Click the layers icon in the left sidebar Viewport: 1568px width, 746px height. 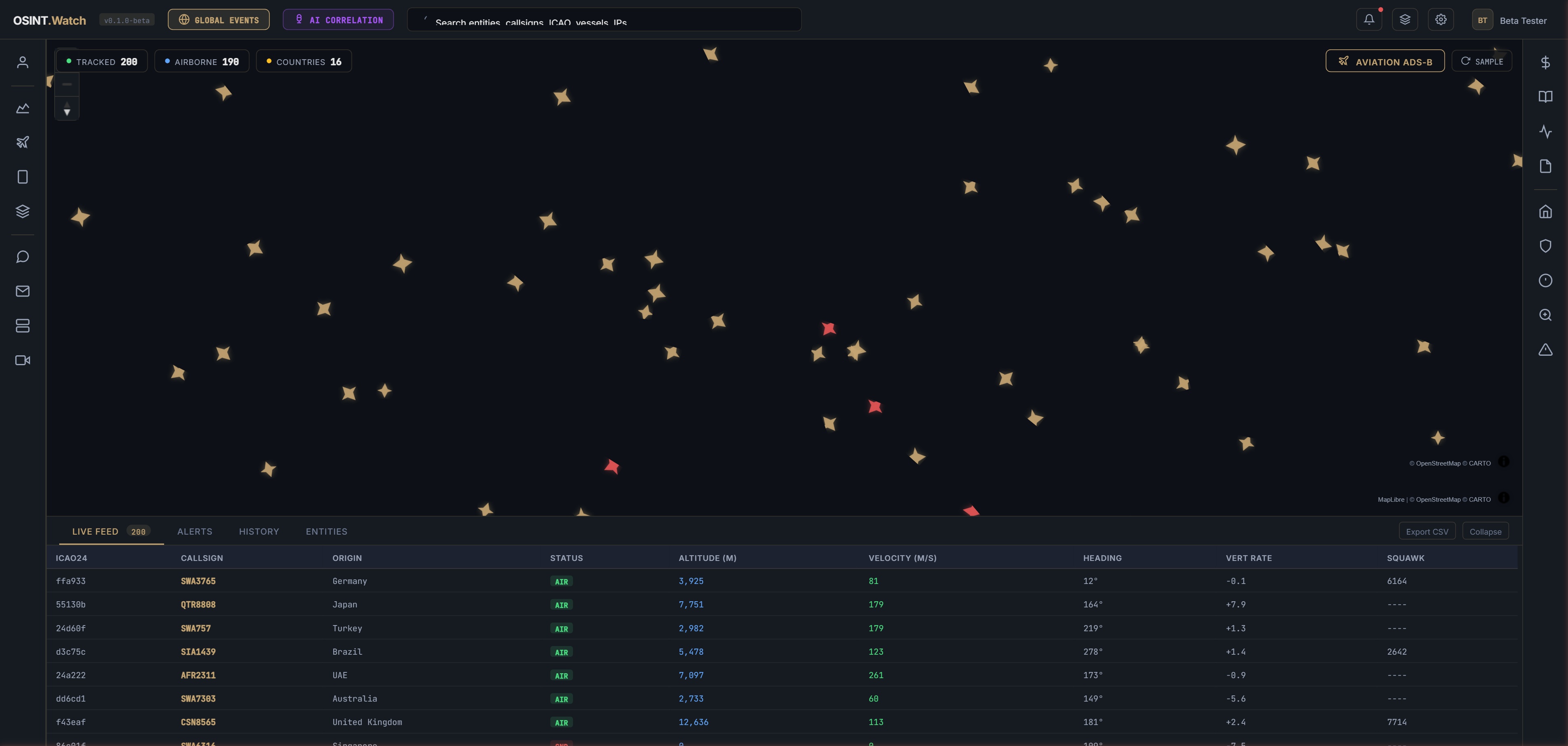[23, 211]
